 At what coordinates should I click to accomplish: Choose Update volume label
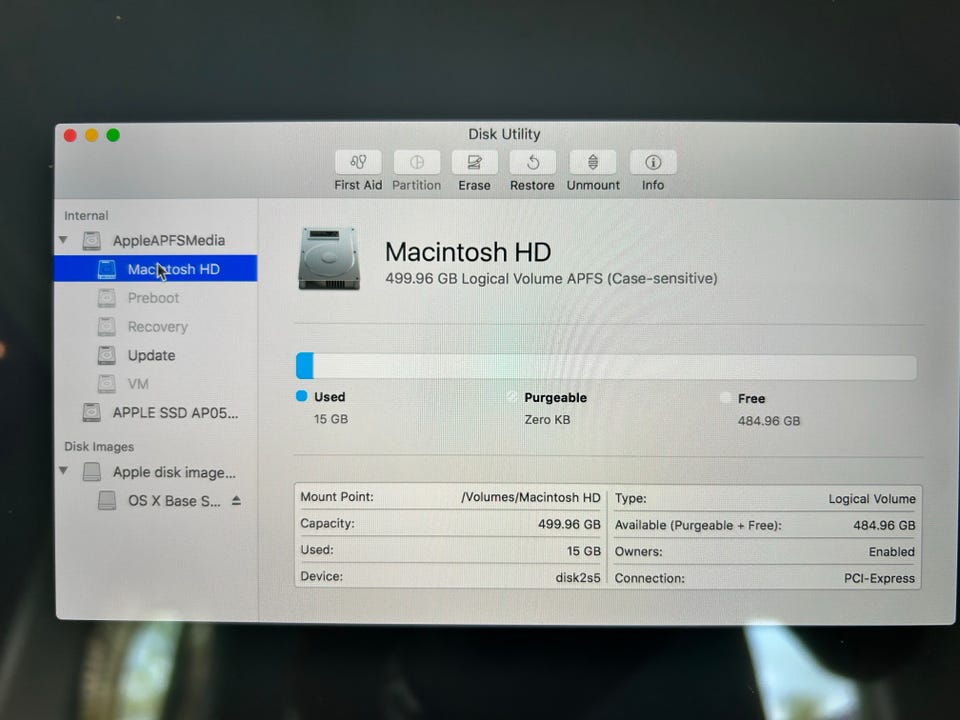point(151,356)
